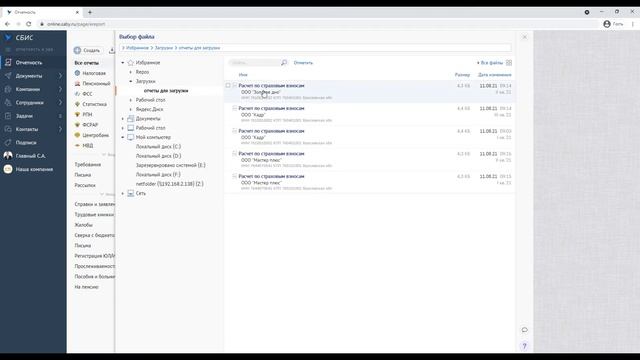Click the Сеть network icon

(131, 193)
